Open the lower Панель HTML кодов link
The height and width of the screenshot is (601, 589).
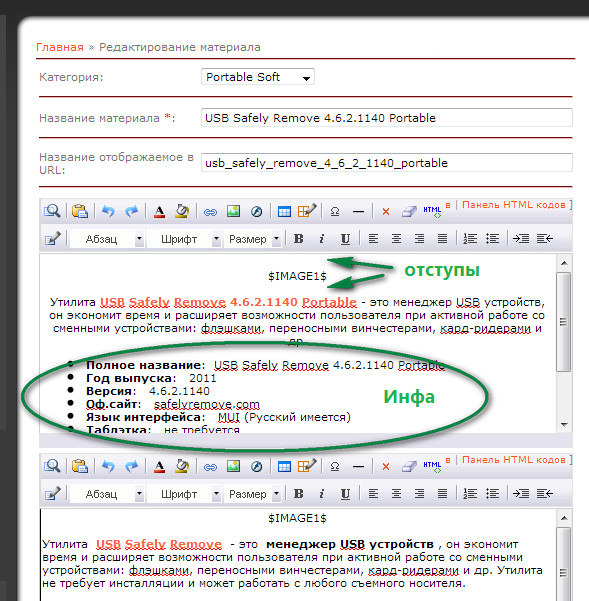point(514,460)
